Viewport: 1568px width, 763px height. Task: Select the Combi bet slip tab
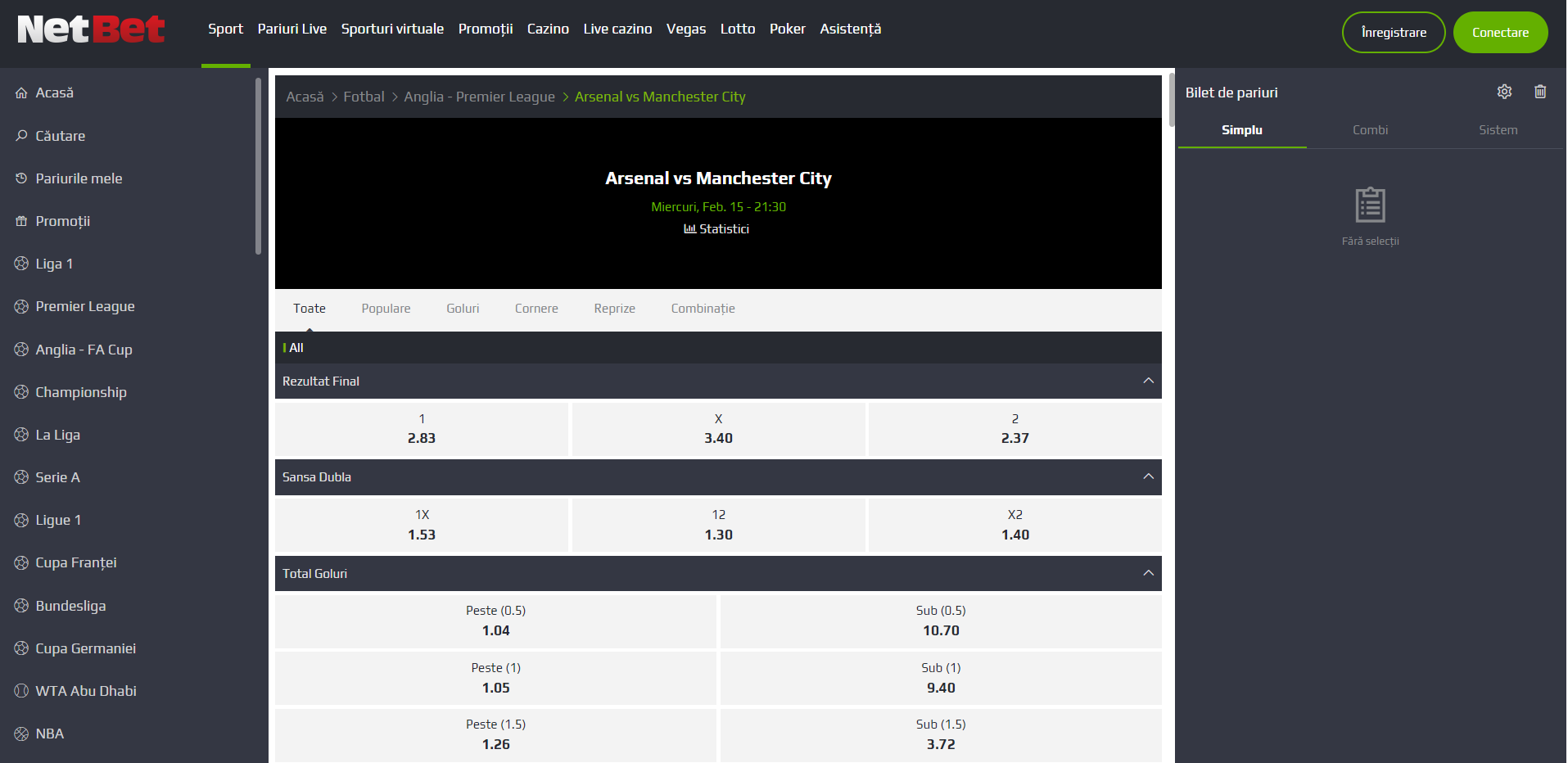point(1370,130)
